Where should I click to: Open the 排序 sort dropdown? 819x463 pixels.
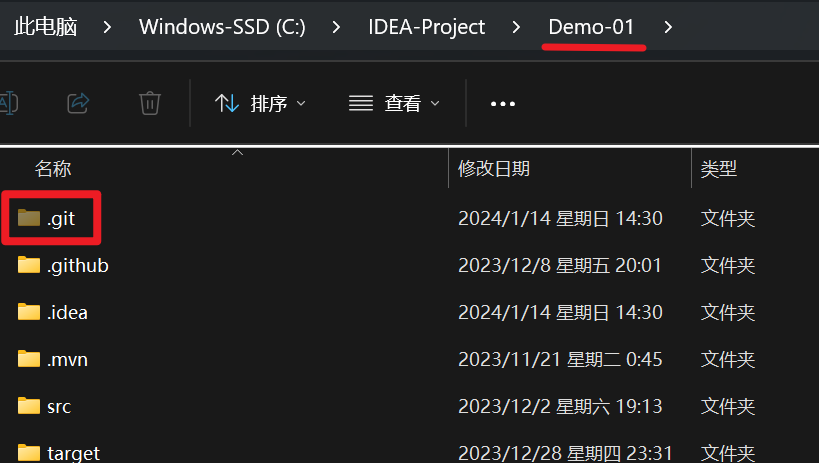[260, 103]
